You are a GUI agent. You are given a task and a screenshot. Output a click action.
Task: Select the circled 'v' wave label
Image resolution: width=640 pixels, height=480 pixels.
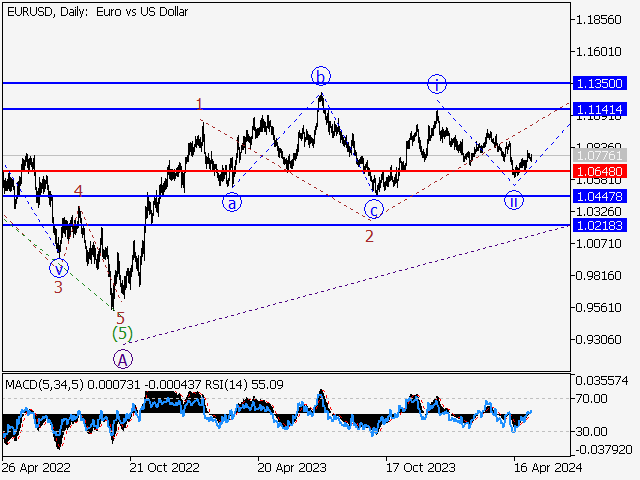pos(59,269)
